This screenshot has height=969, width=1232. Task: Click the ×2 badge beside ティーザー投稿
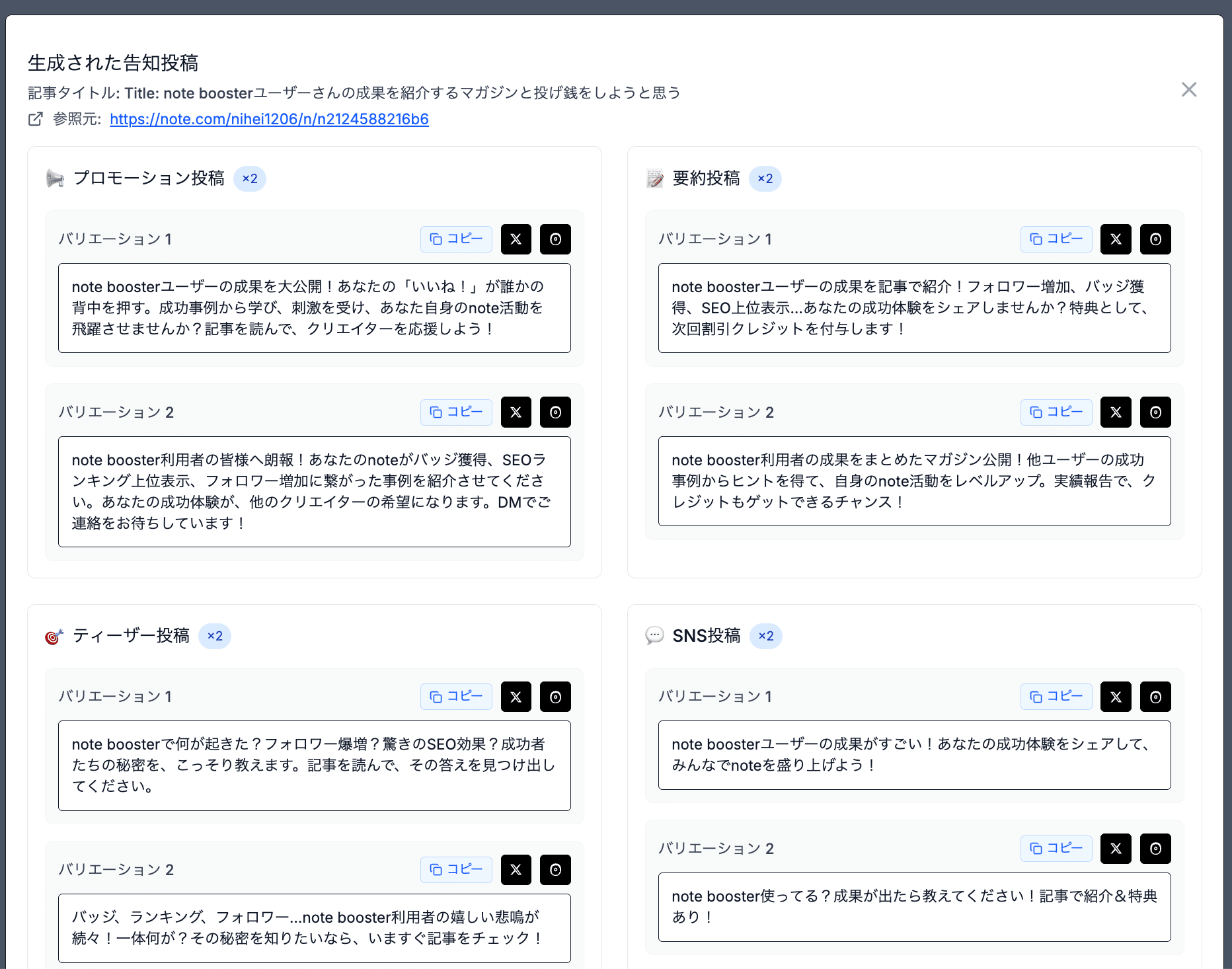point(215,636)
